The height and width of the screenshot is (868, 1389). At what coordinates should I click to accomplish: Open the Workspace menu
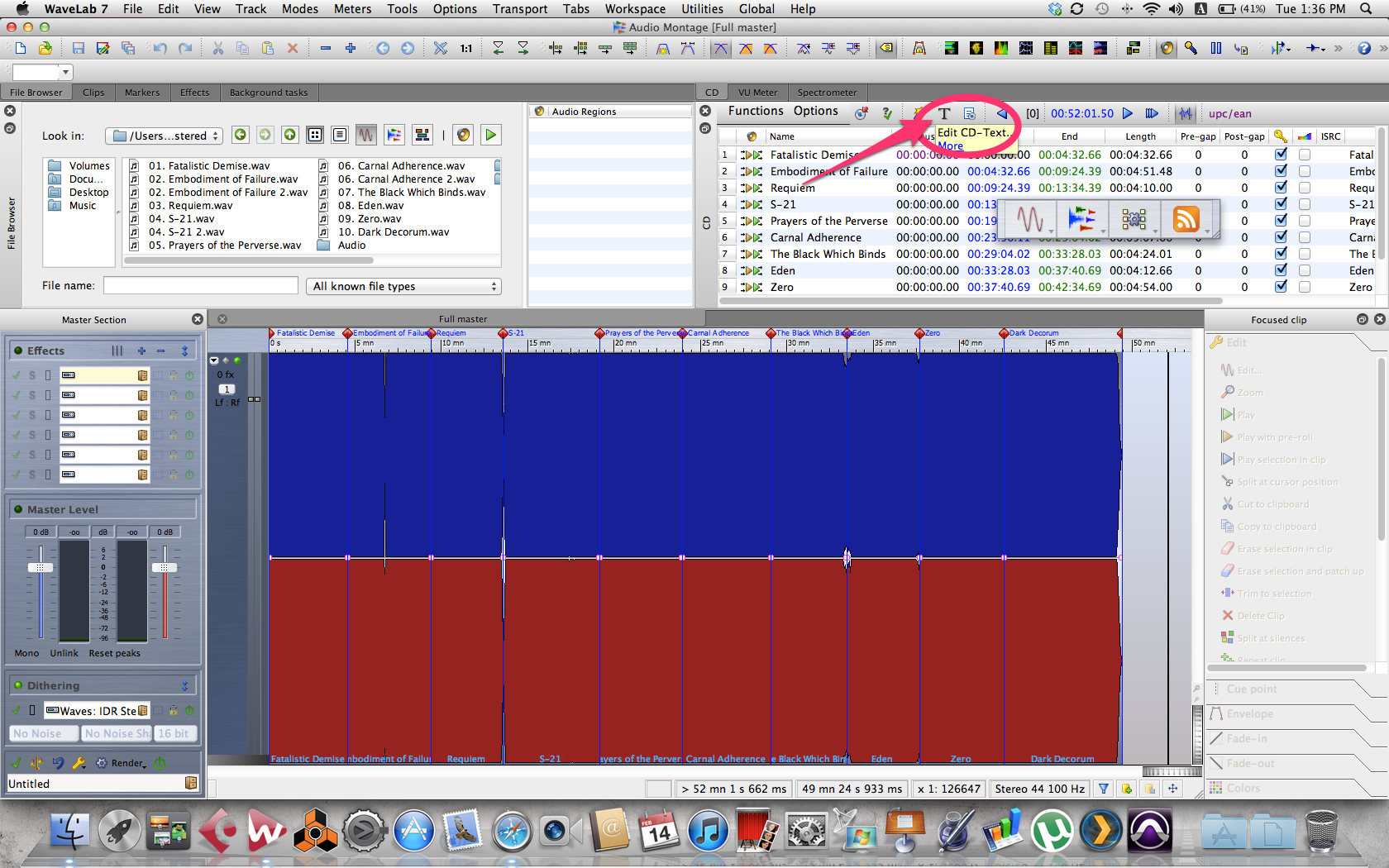click(x=635, y=9)
